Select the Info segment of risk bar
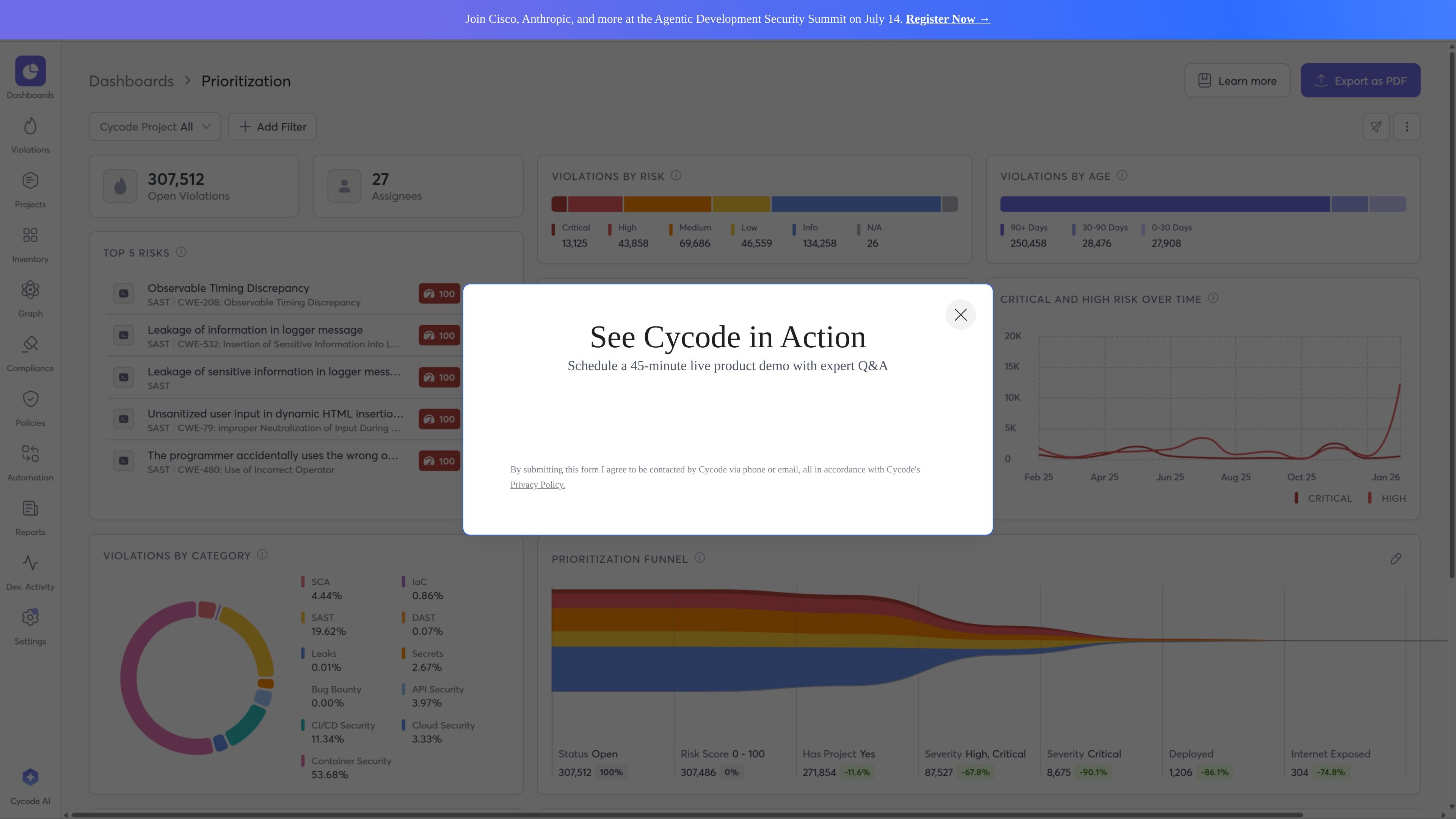The width and height of the screenshot is (1456, 819). [856, 204]
